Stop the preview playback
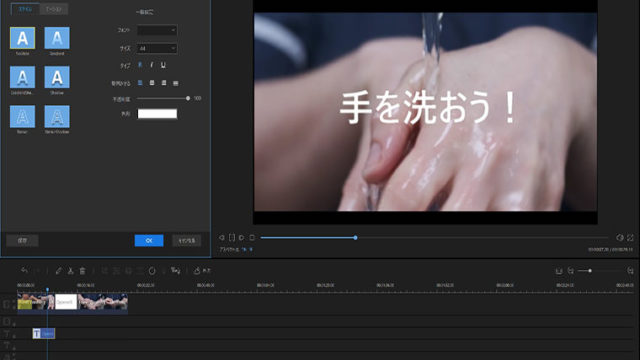640x360 pixels. (x=252, y=238)
